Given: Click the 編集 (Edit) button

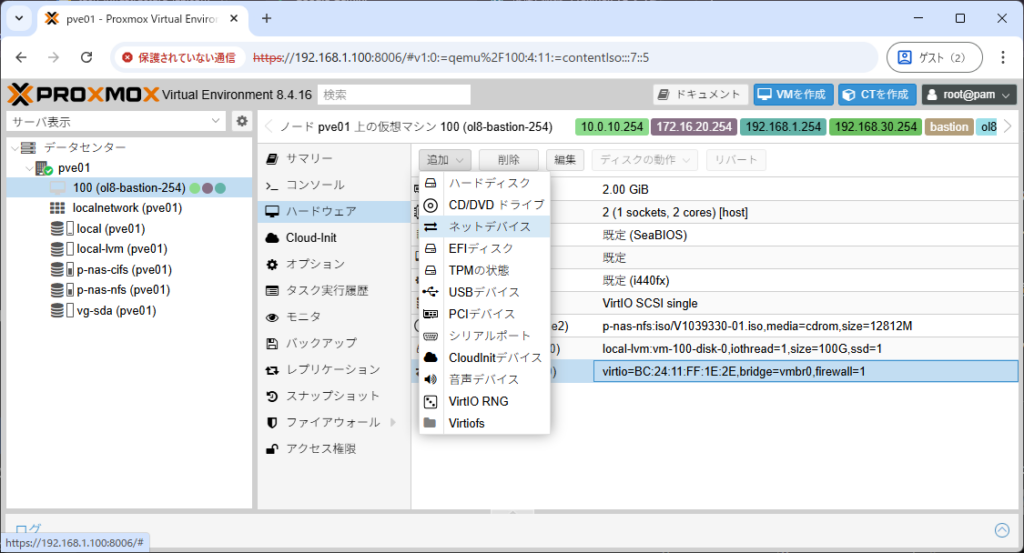Looking at the screenshot, I should click(x=565, y=160).
